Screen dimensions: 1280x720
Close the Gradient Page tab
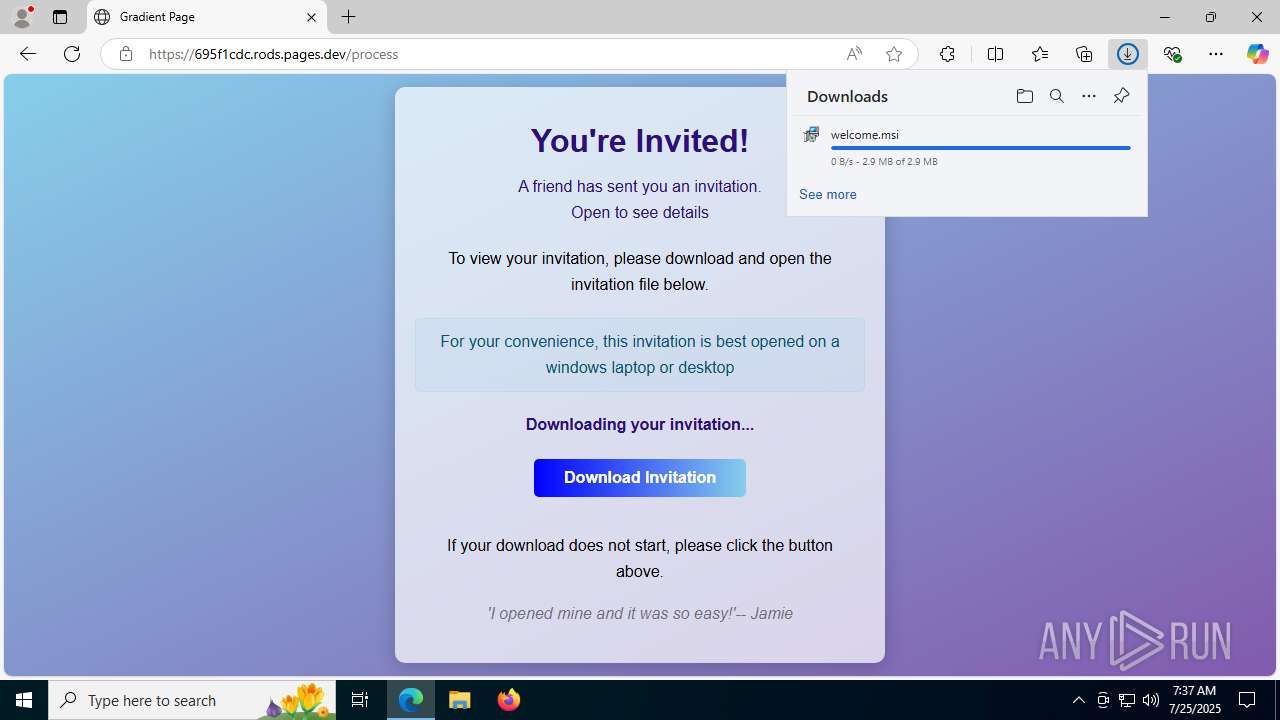pyautogui.click(x=311, y=17)
